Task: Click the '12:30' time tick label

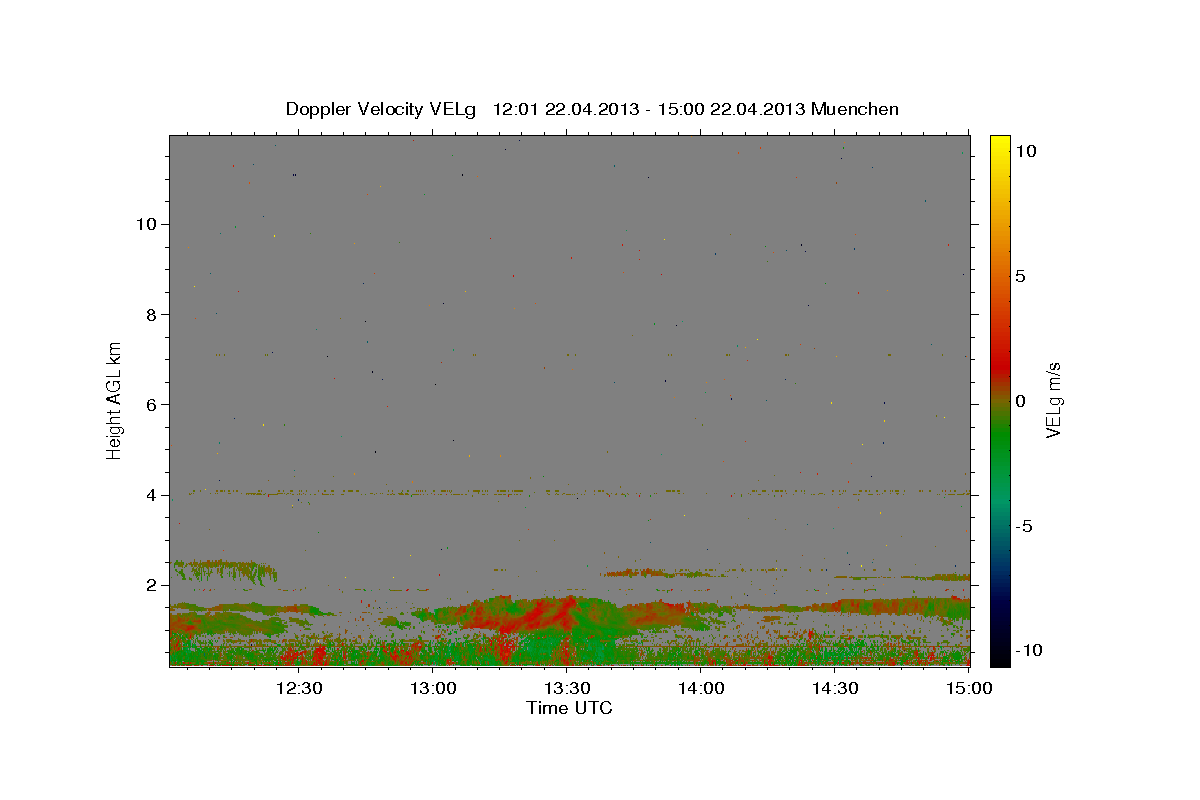Action: click(x=299, y=688)
